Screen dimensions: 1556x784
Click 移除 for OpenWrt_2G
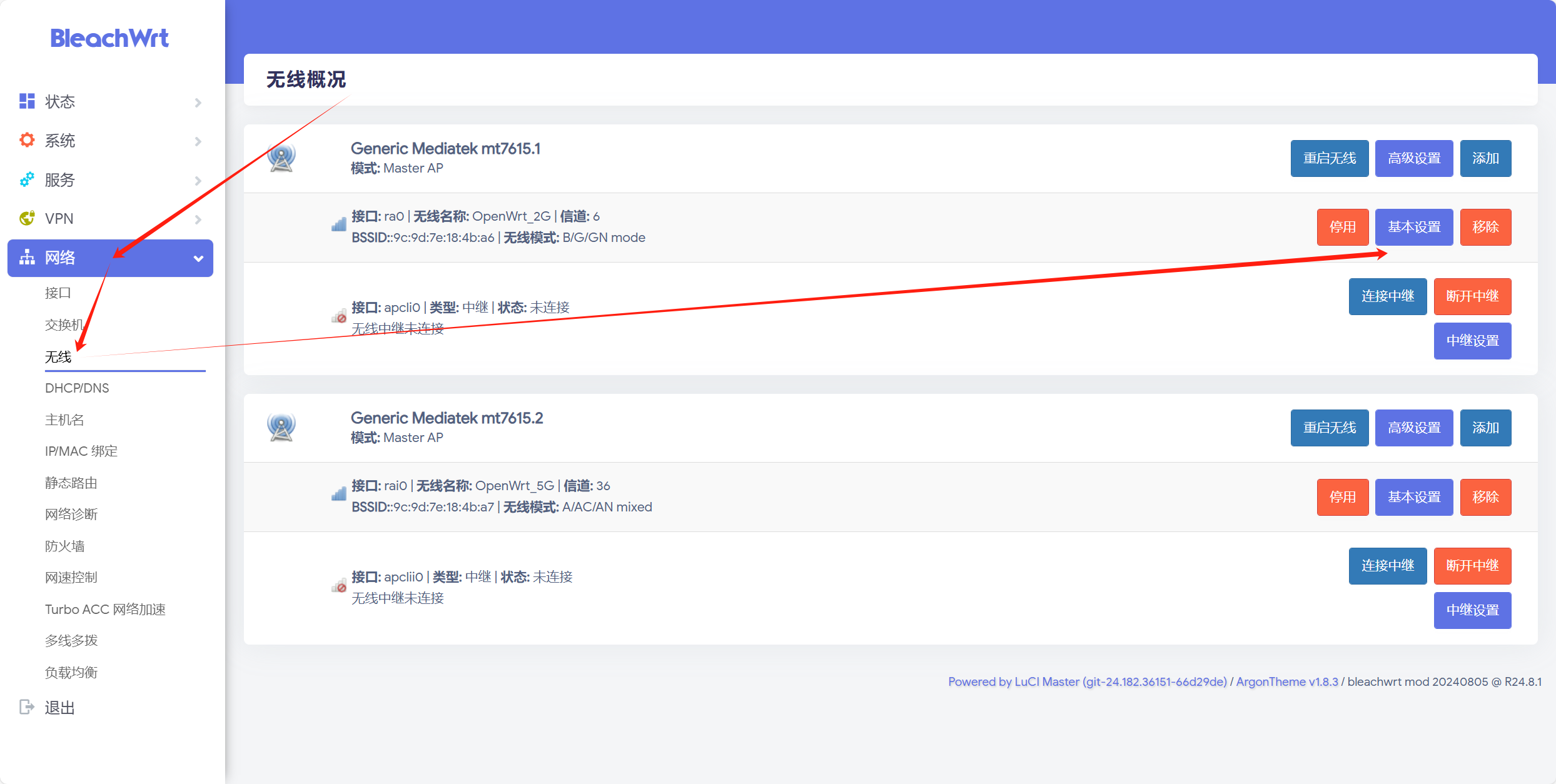point(1486,227)
